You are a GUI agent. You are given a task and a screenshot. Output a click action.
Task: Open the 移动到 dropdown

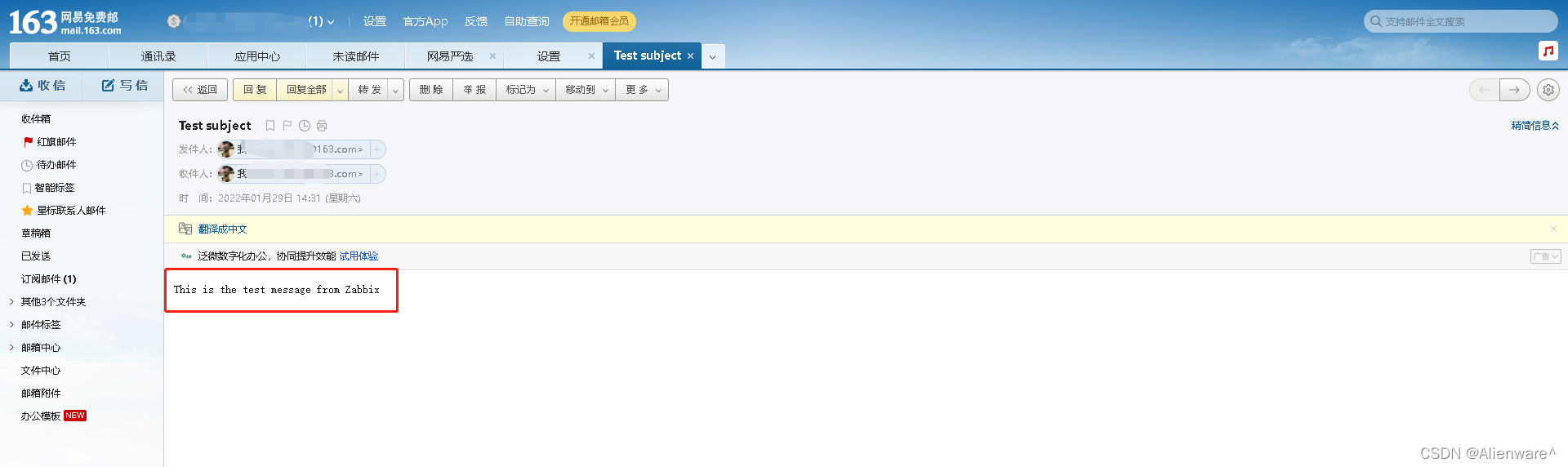click(x=586, y=90)
